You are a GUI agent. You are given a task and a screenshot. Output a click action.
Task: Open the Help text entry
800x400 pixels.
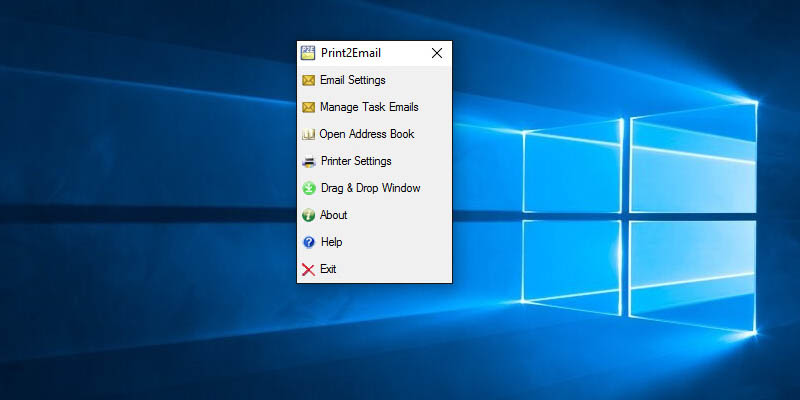(x=331, y=242)
